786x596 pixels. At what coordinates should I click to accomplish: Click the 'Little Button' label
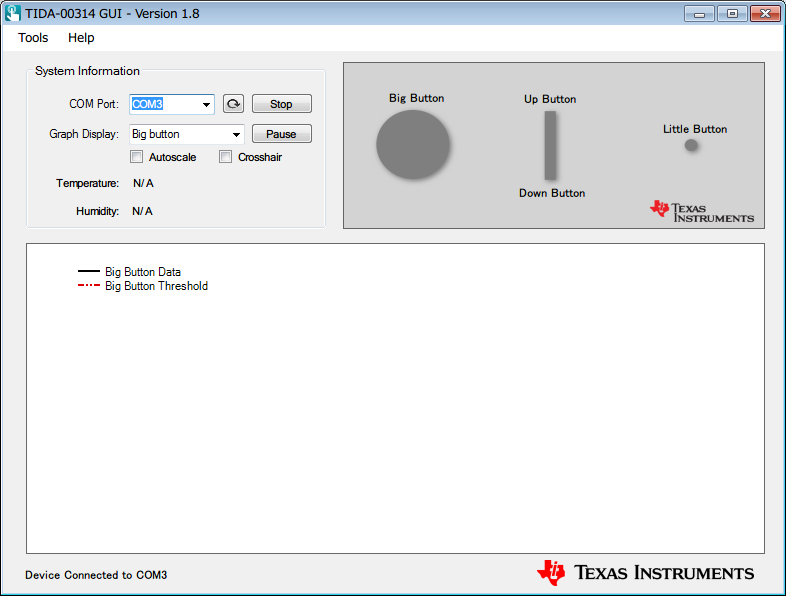695,129
